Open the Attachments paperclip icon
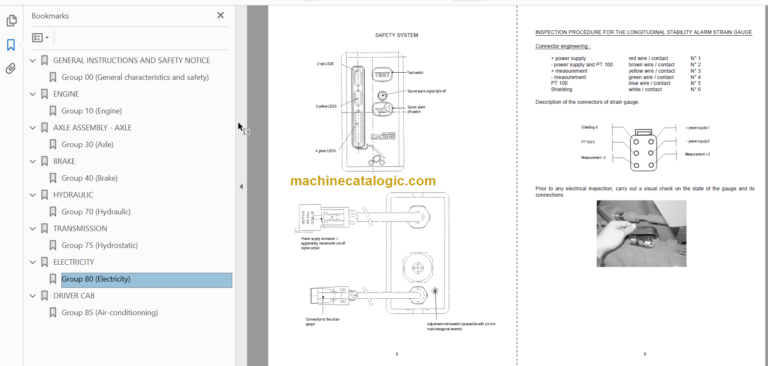 click(x=11, y=69)
